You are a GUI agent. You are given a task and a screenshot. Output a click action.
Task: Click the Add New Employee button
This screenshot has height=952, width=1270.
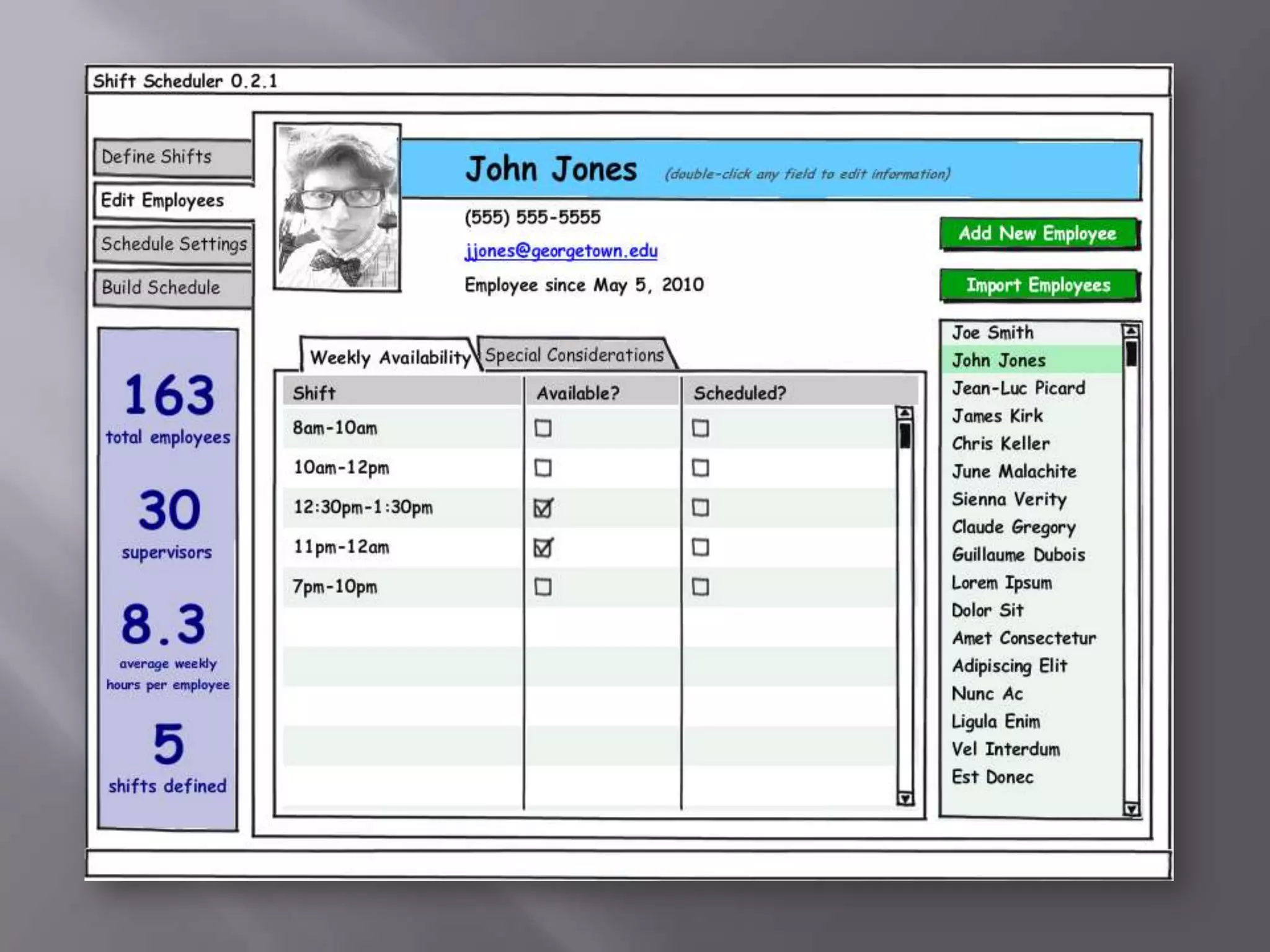click(x=1039, y=234)
